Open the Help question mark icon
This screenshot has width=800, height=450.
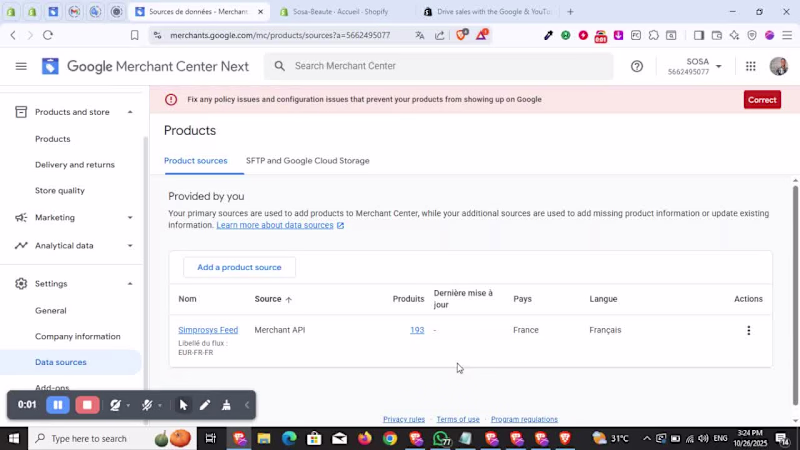click(637, 66)
